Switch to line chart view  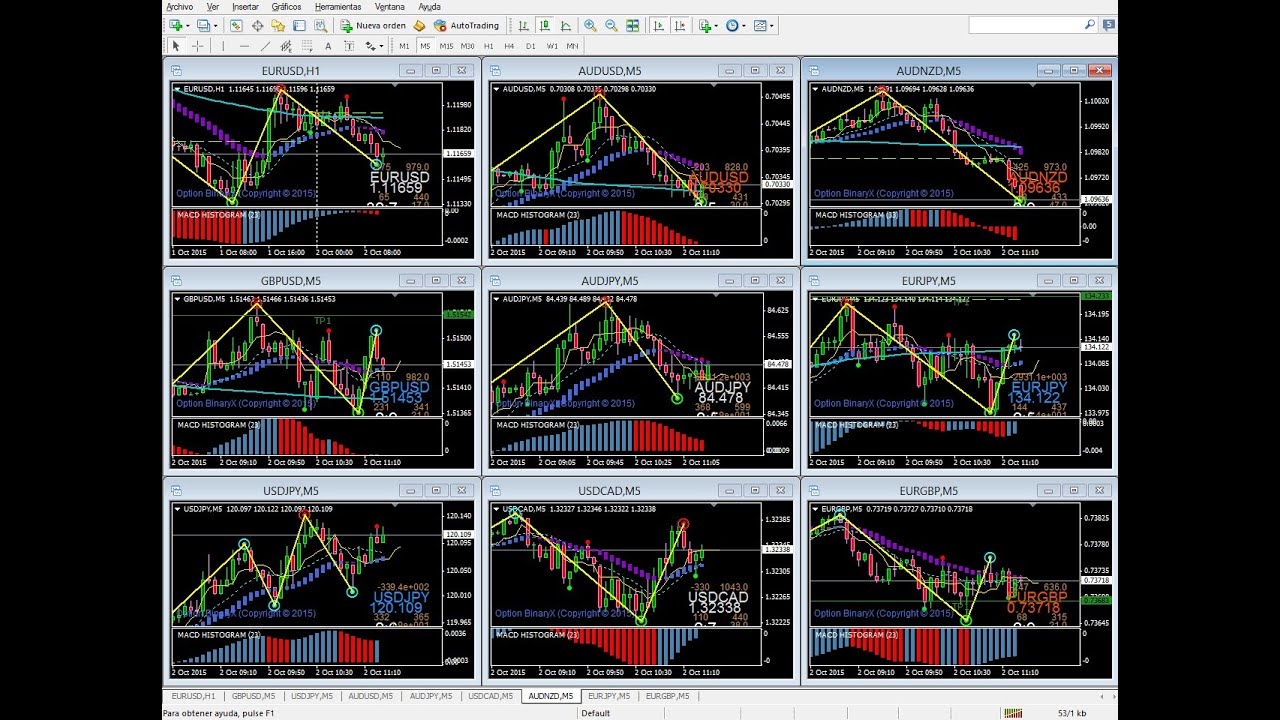pos(565,25)
